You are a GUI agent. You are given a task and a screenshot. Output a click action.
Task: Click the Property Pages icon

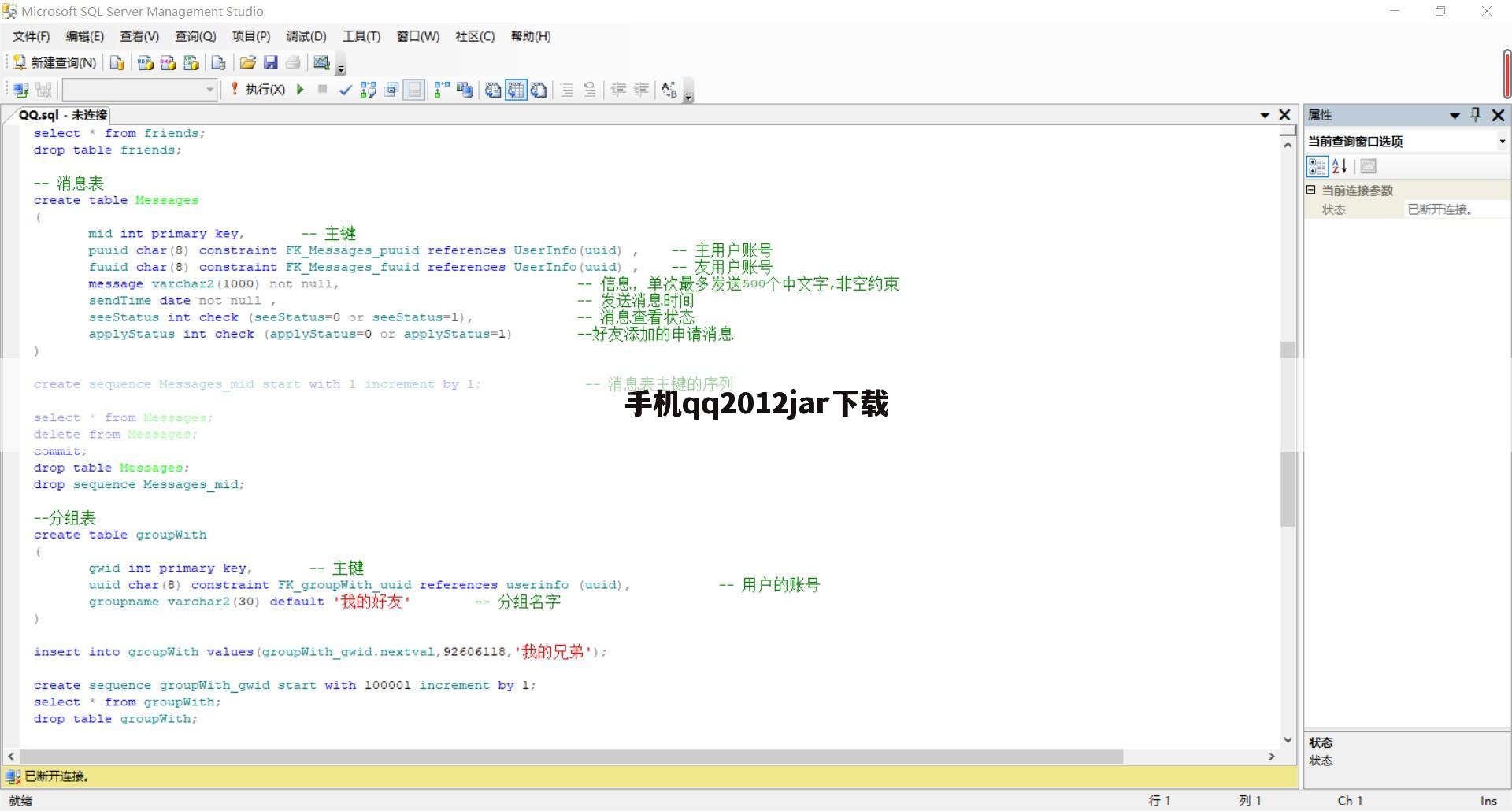[1368, 166]
